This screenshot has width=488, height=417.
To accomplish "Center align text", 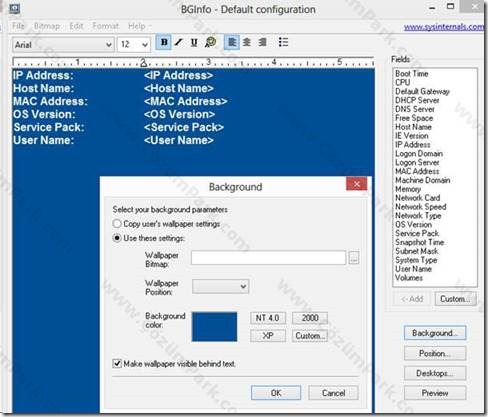I will coord(247,42).
